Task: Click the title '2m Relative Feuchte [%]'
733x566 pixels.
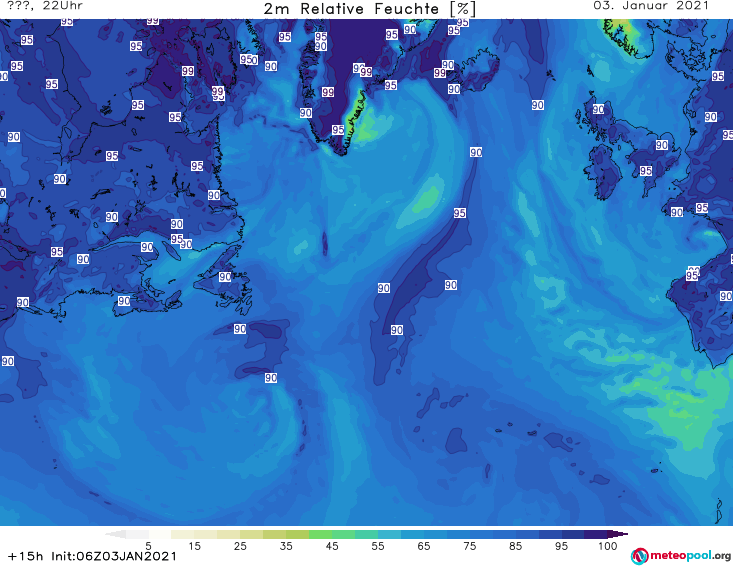Action: click(370, 9)
